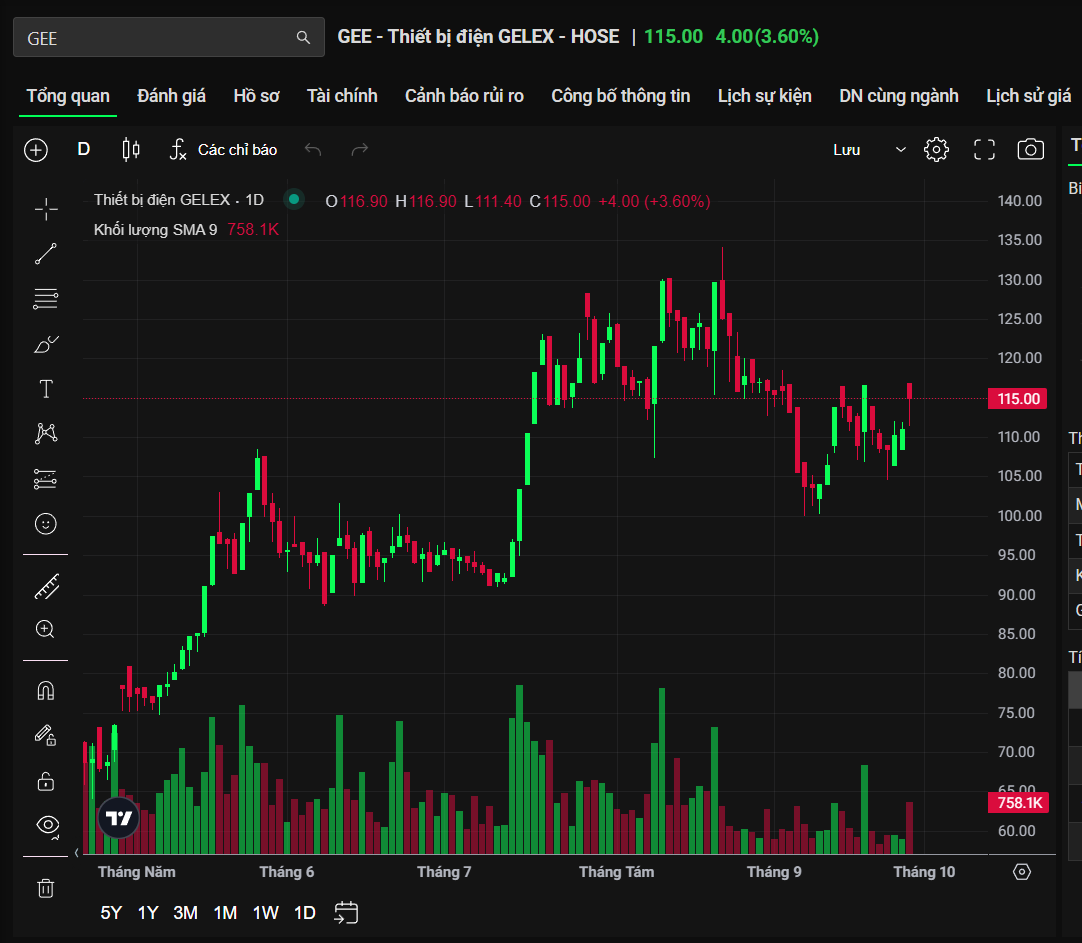
Task: Select the zoom in tool
Action: tap(46, 629)
